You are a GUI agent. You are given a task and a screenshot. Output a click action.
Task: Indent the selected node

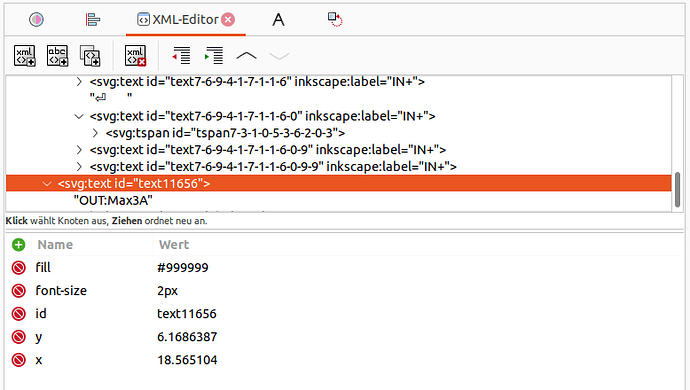pyautogui.click(x=214, y=56)
